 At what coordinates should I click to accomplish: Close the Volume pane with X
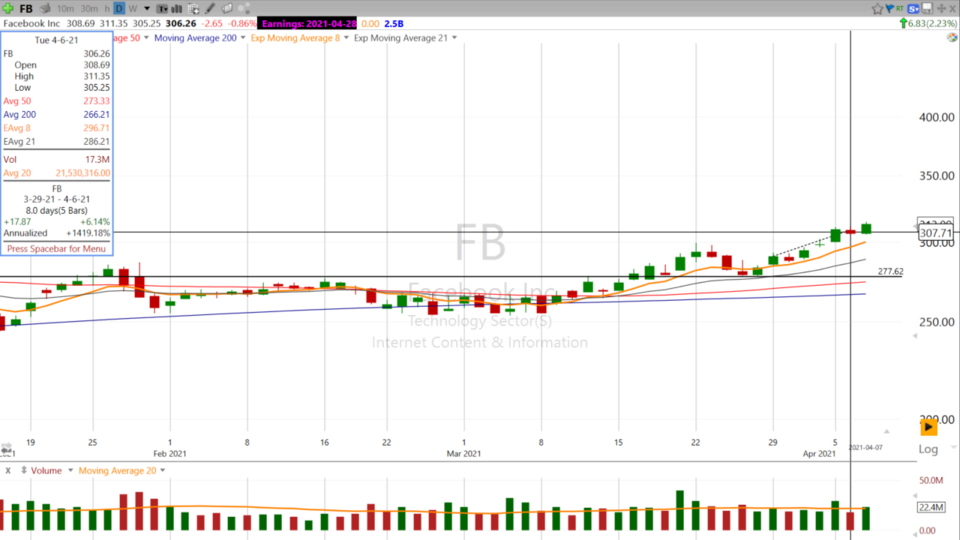(8, 470)
